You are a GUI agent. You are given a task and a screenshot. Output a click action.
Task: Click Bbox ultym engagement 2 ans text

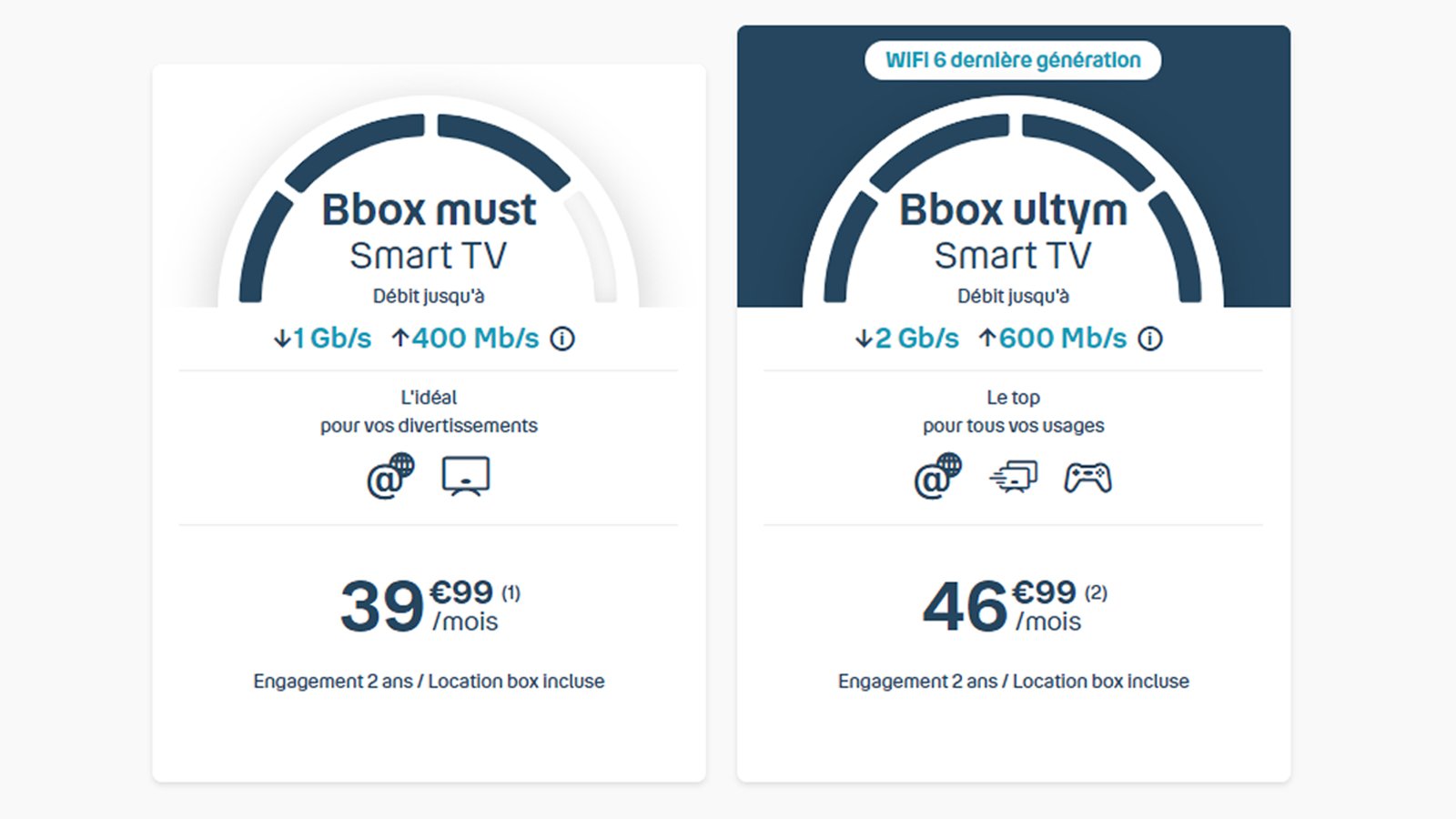1013,682
